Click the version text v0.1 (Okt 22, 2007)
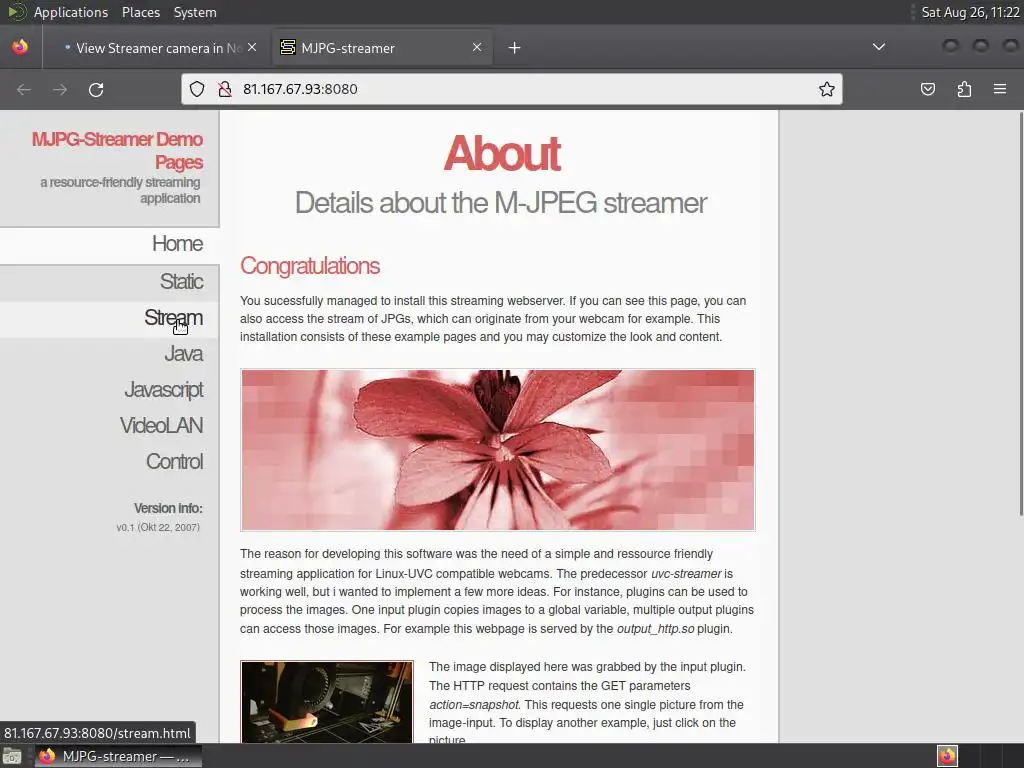This screenshot has height=768, width=1024. tap(158, 527)
